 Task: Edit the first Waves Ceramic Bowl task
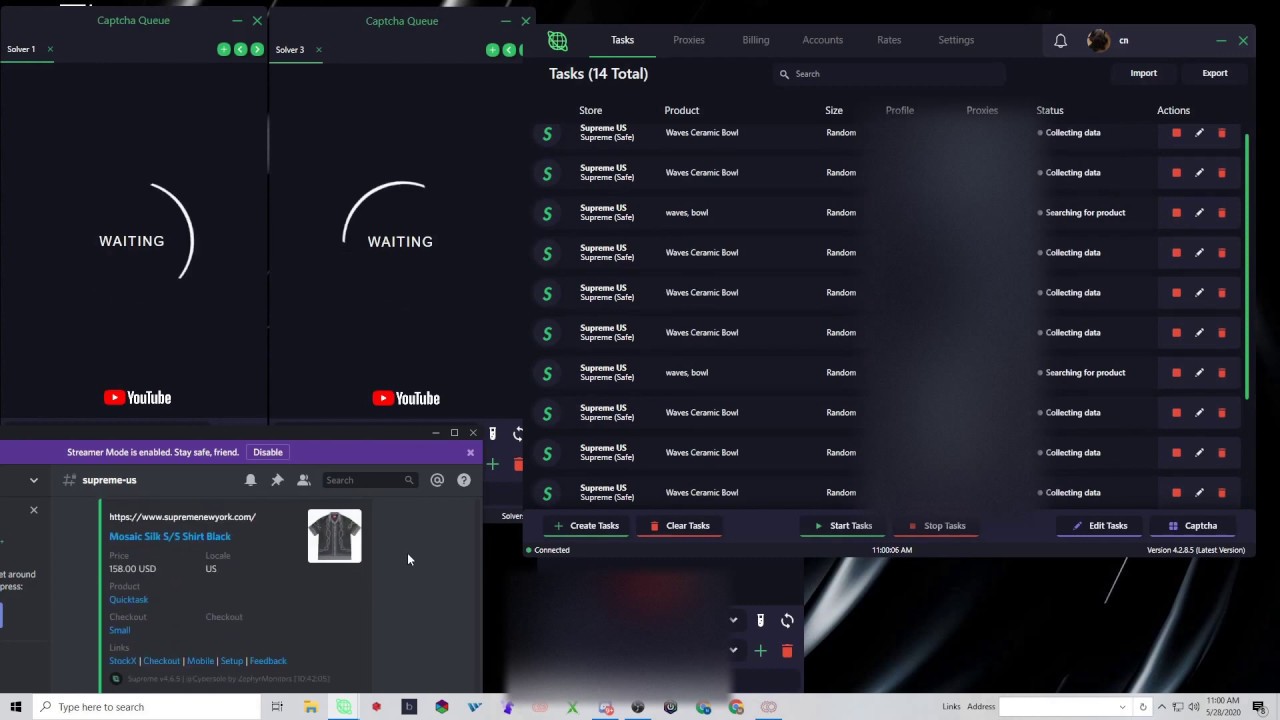pyautogui.click(x=1199, y=132)
